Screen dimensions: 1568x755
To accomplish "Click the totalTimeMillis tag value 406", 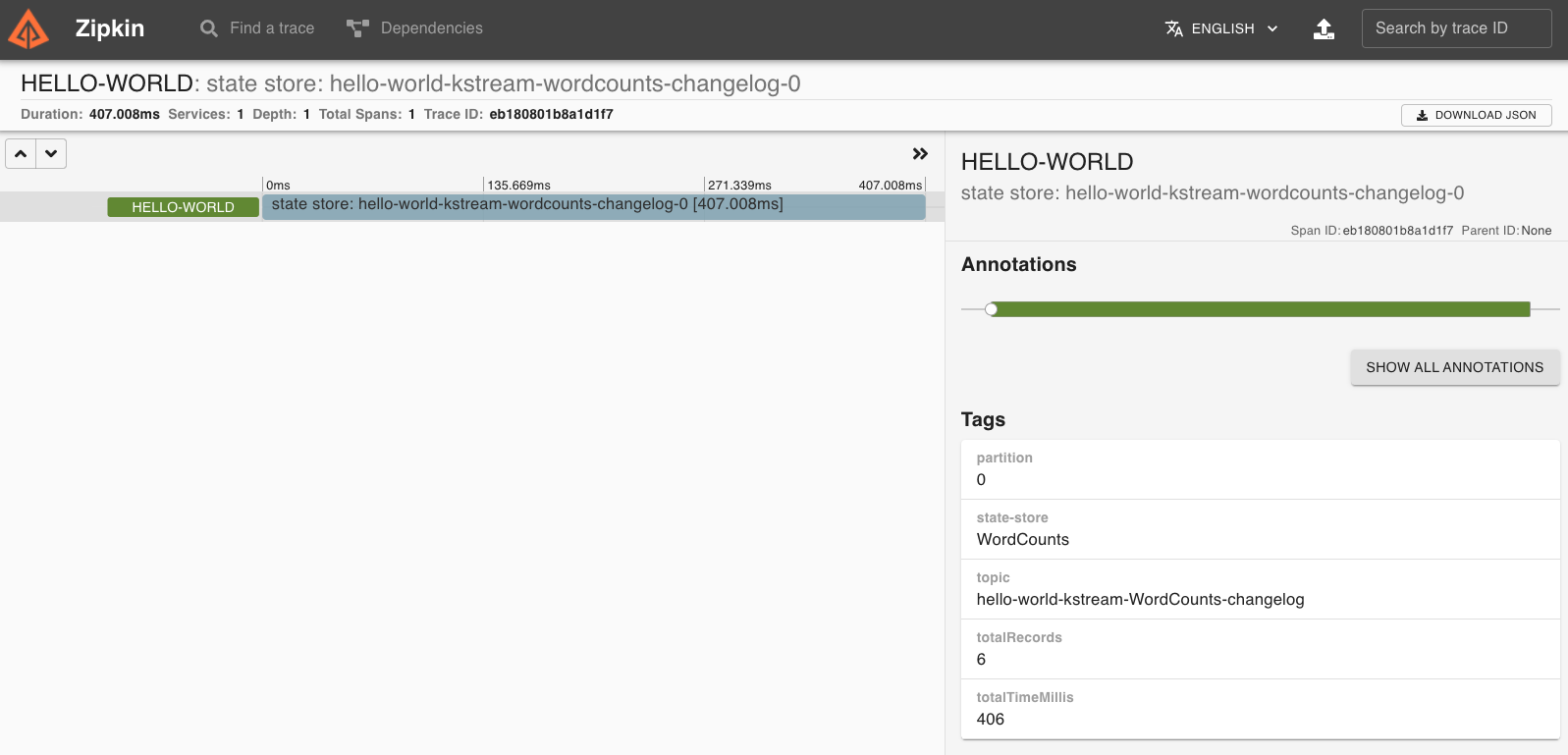I will [990, 720].
